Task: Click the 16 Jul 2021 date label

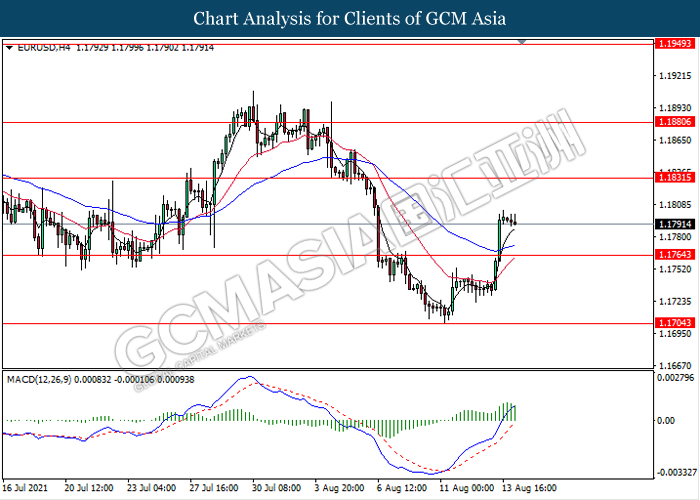Action: (26, 487)
